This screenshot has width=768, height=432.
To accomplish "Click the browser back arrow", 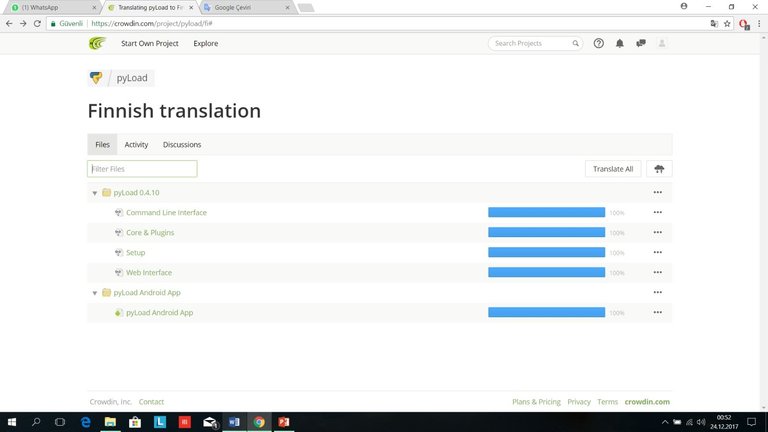I will click(9, 23).
